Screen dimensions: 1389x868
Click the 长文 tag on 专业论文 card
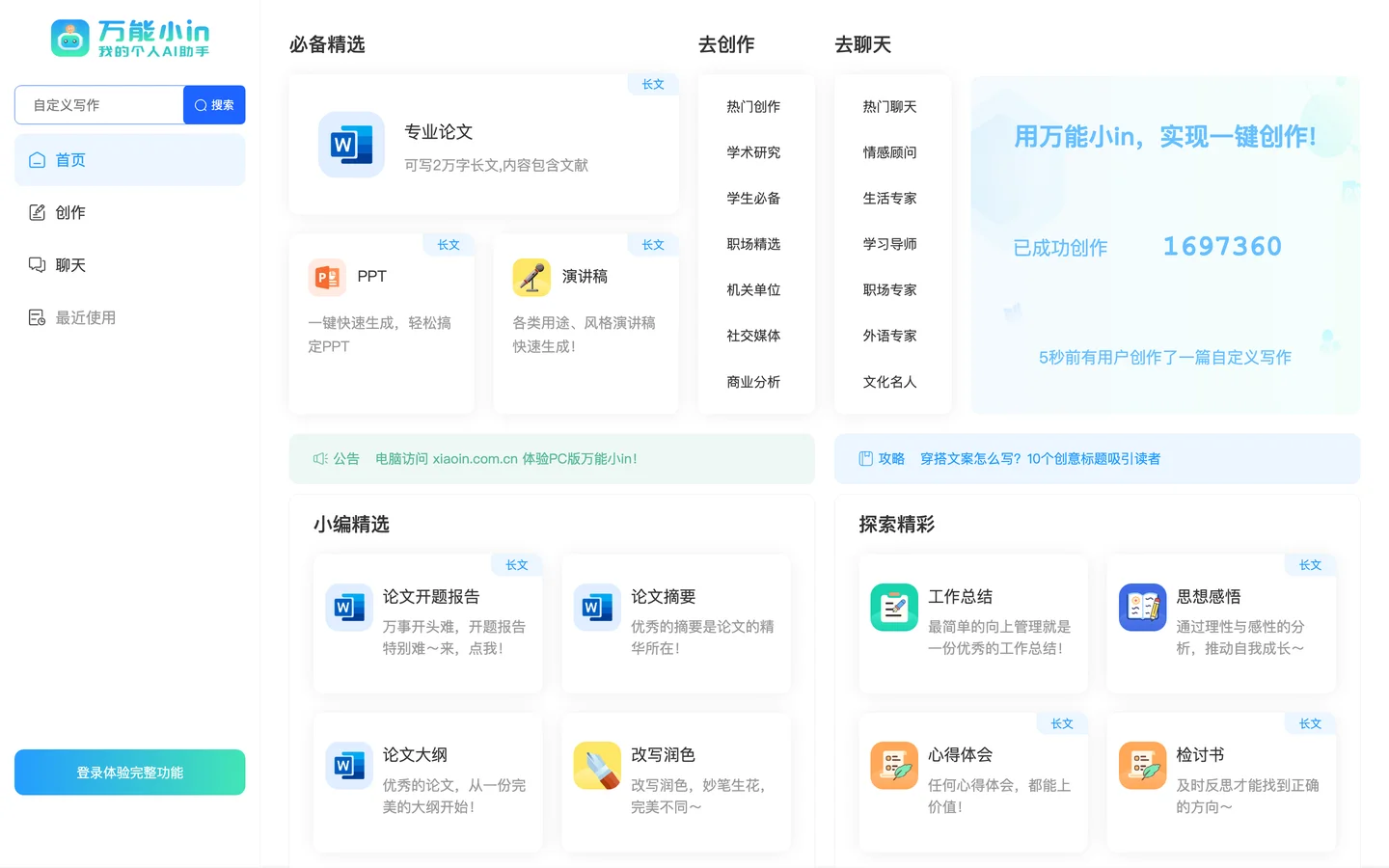click(x=653, y=85)
